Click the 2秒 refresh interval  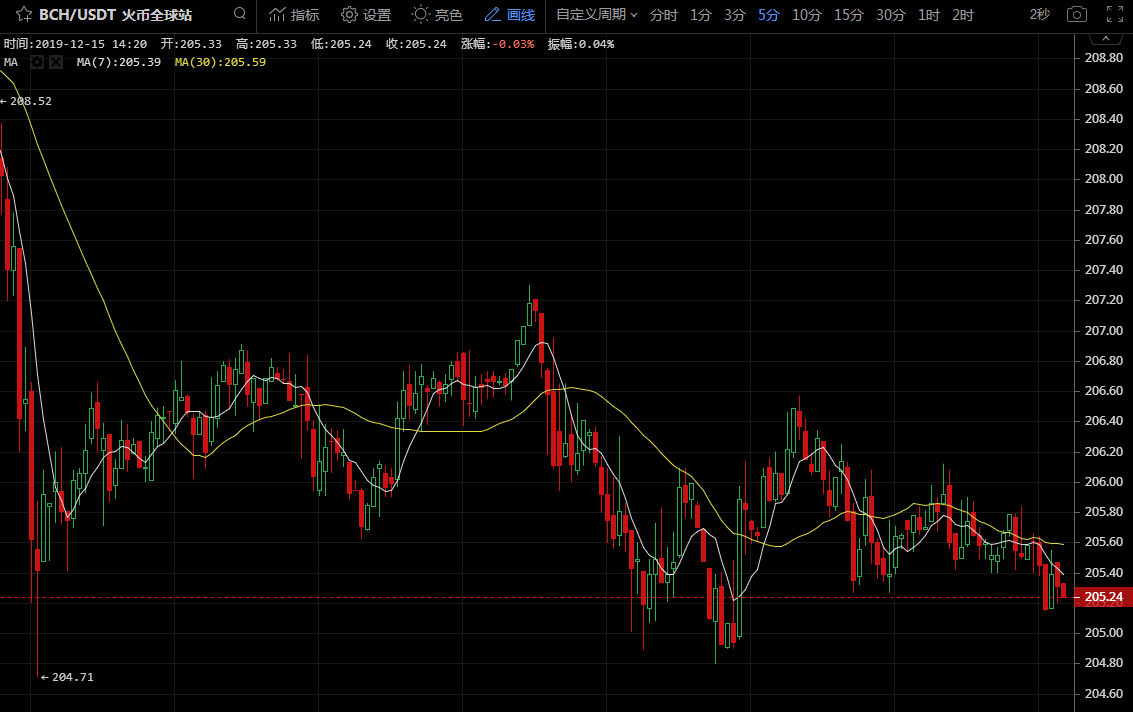[1040, 14]
